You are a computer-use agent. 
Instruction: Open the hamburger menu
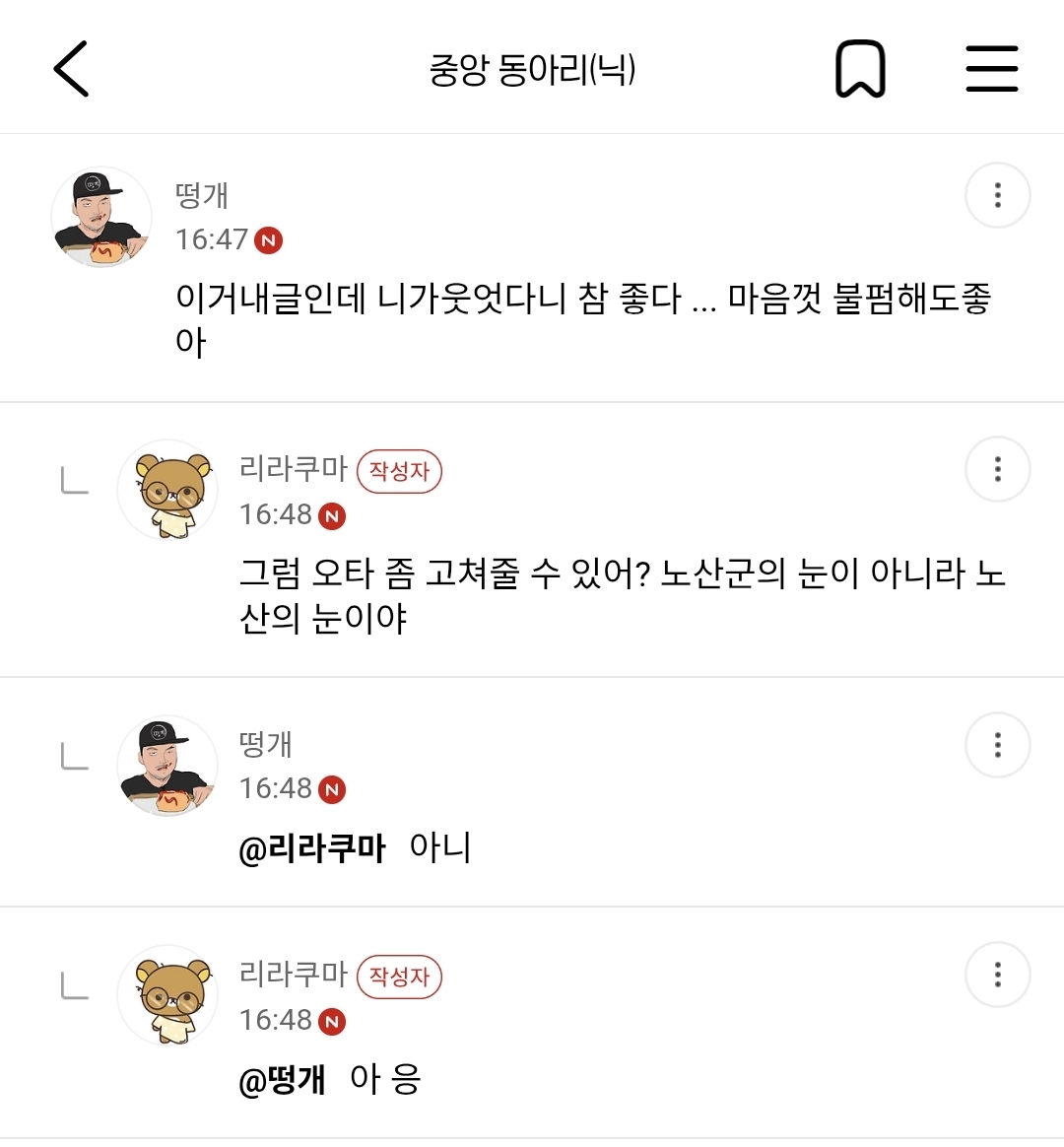click(x=991, y=69)
